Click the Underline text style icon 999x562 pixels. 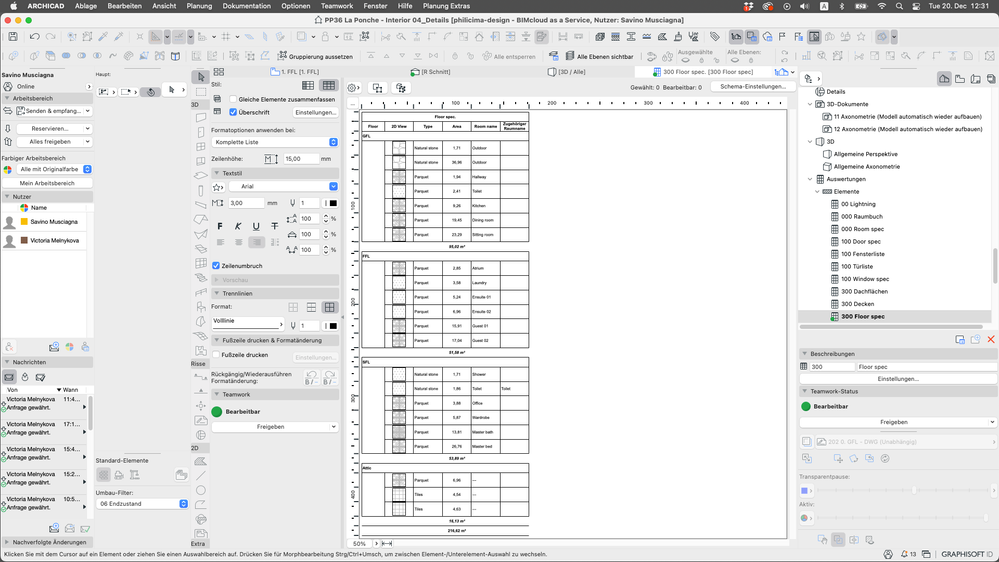click(257, 226)
